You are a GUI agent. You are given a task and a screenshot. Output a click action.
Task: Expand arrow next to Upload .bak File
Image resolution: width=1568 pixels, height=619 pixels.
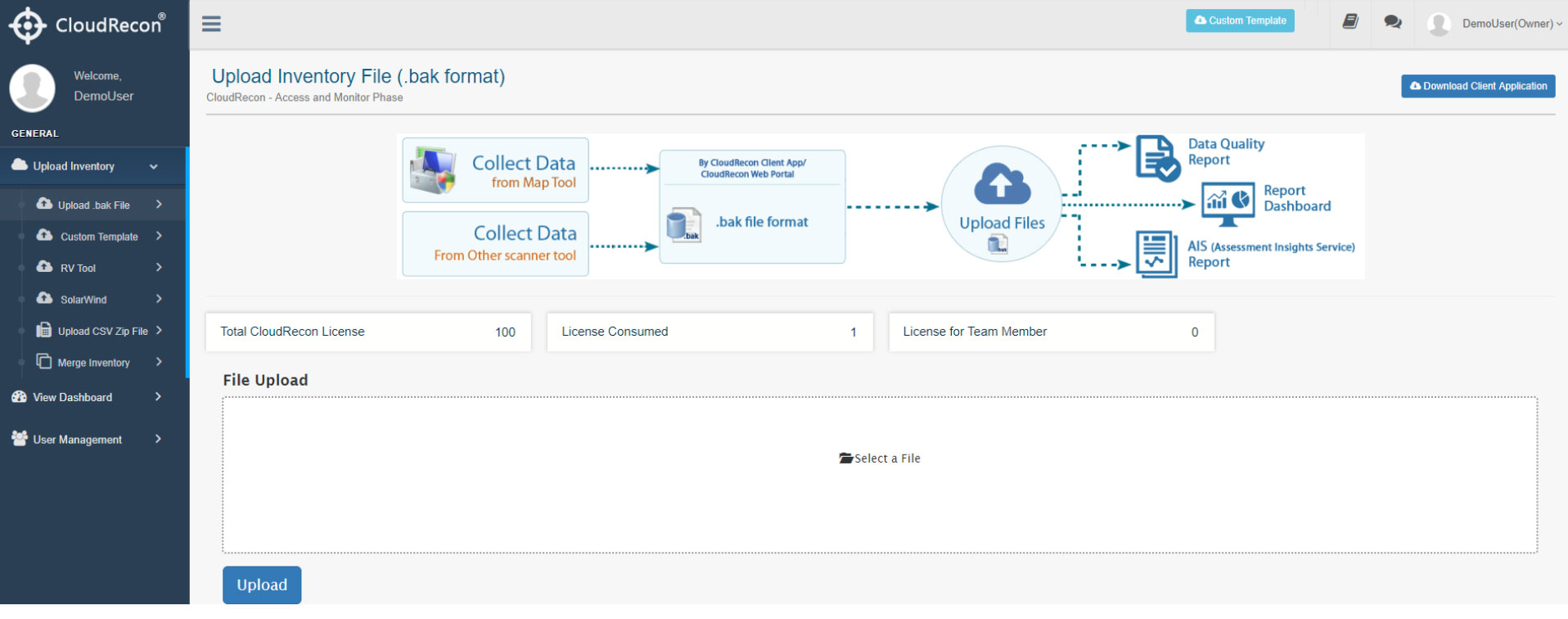click(159, 204)
